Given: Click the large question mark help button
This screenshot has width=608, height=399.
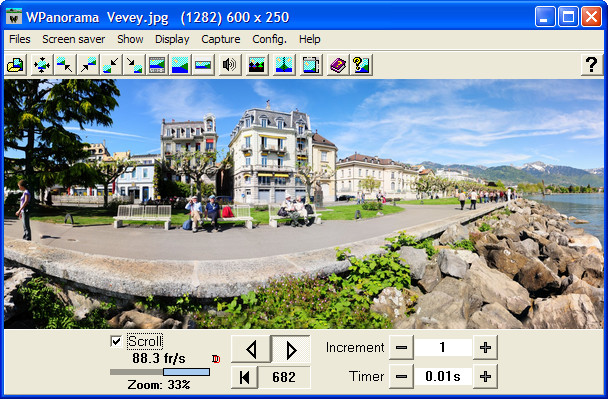Looking at the screenshot, I should point(592,65).
